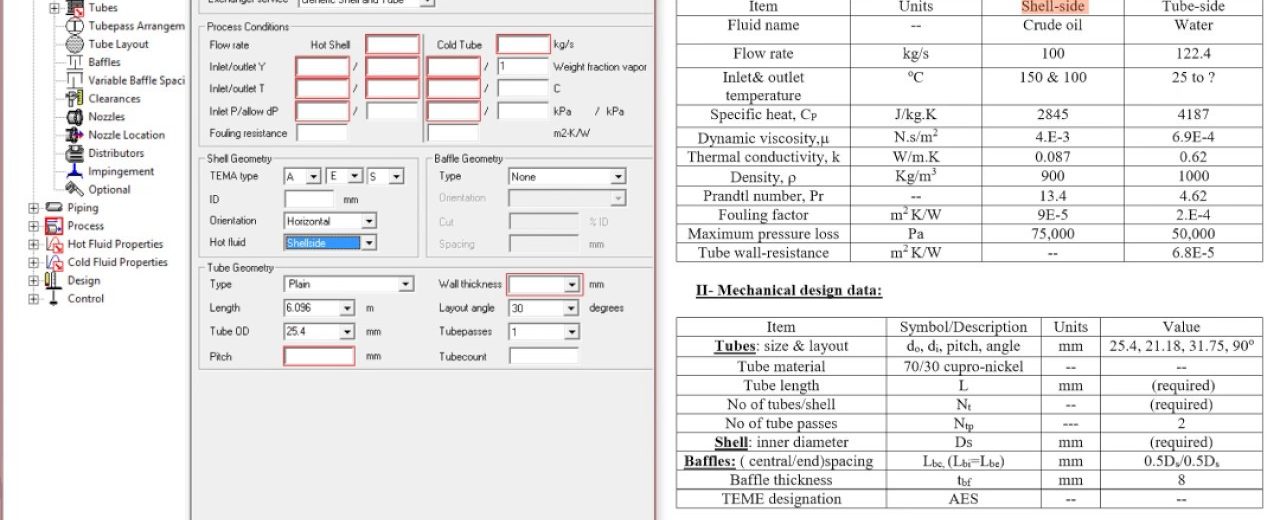Viewport: 1280px width, 520px height.
Task: Open the Layout angle dropdown
Action: click(571, 308)
